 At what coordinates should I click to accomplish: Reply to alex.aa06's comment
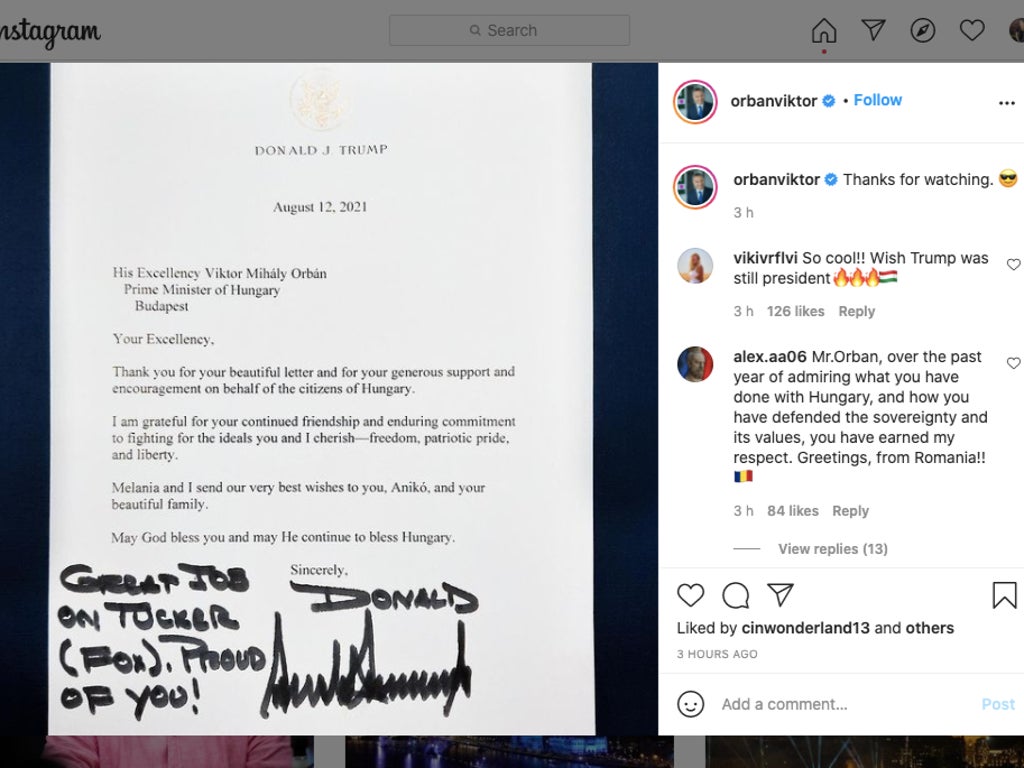850,511
